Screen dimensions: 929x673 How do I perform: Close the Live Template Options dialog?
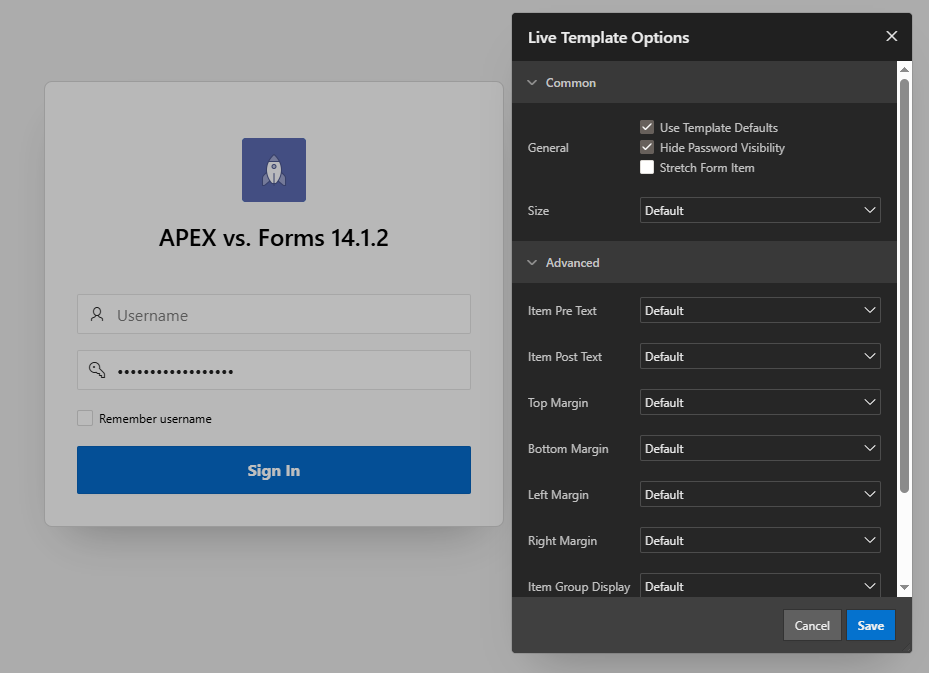891,36
